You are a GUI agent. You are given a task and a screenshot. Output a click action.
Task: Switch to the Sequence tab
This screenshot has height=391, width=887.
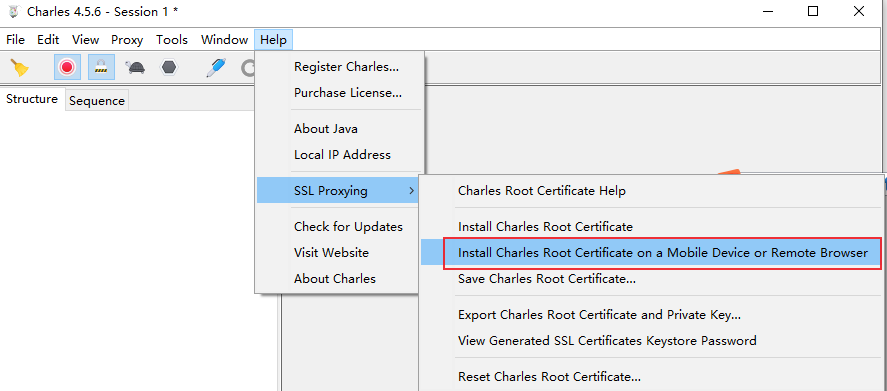97,101
